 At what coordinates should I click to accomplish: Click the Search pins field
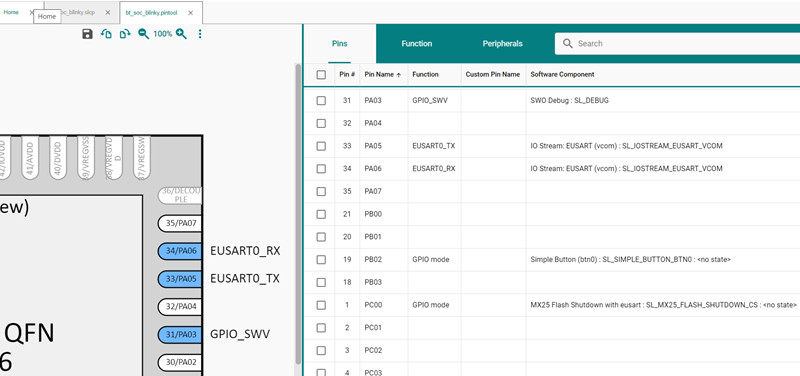point(678,43)
